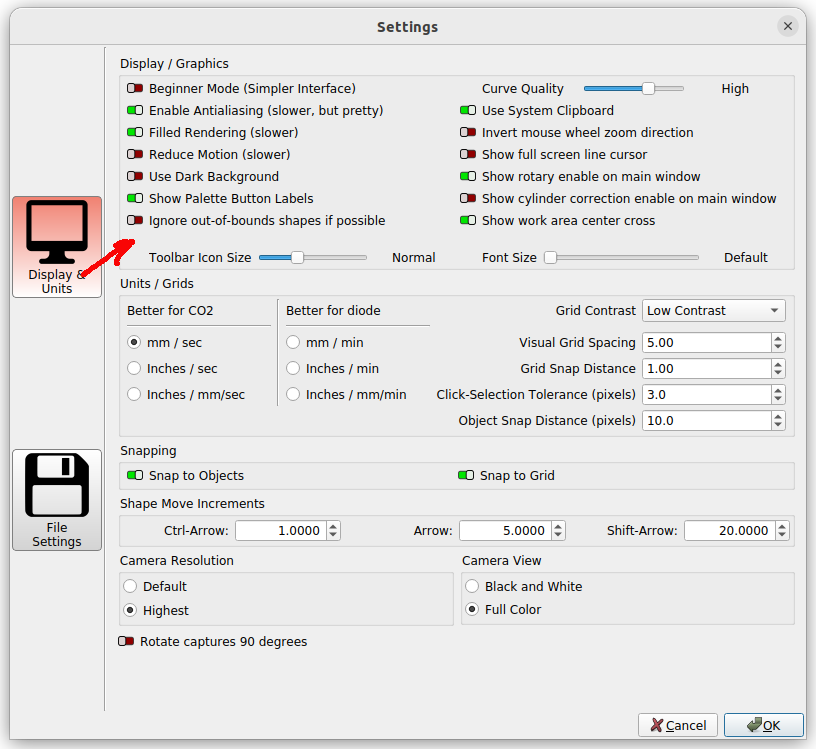Click the Ctrl-Arrow increment input field
Image resolution: width=816 pixels, height=749 pixels.
click(280, 530)
